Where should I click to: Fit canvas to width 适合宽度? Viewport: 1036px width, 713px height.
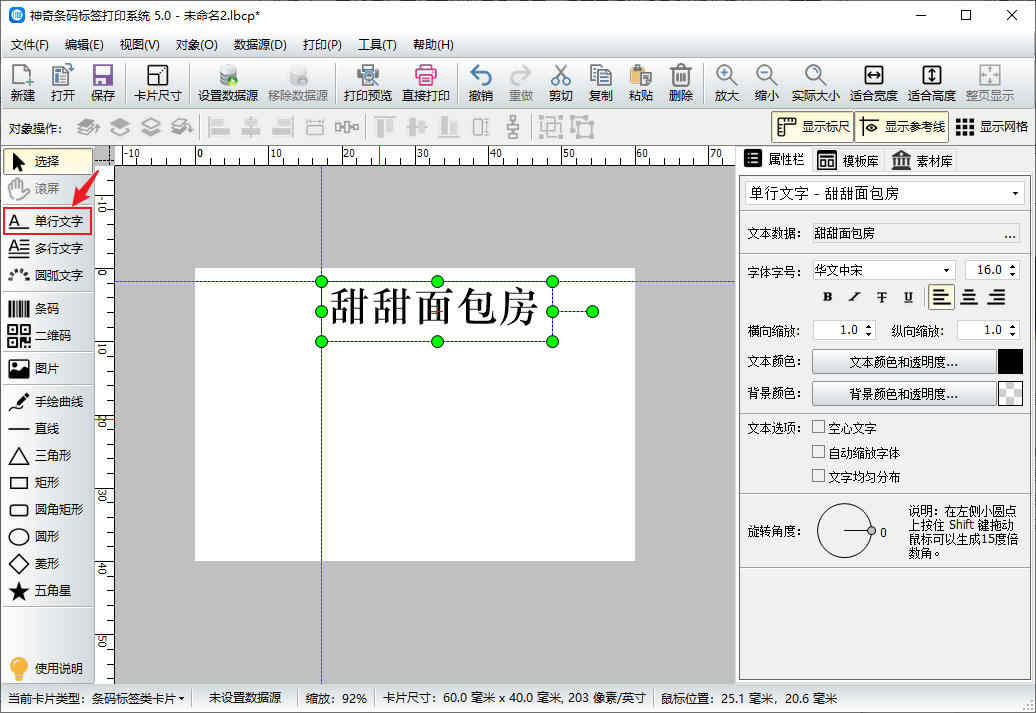coord(873,83)
